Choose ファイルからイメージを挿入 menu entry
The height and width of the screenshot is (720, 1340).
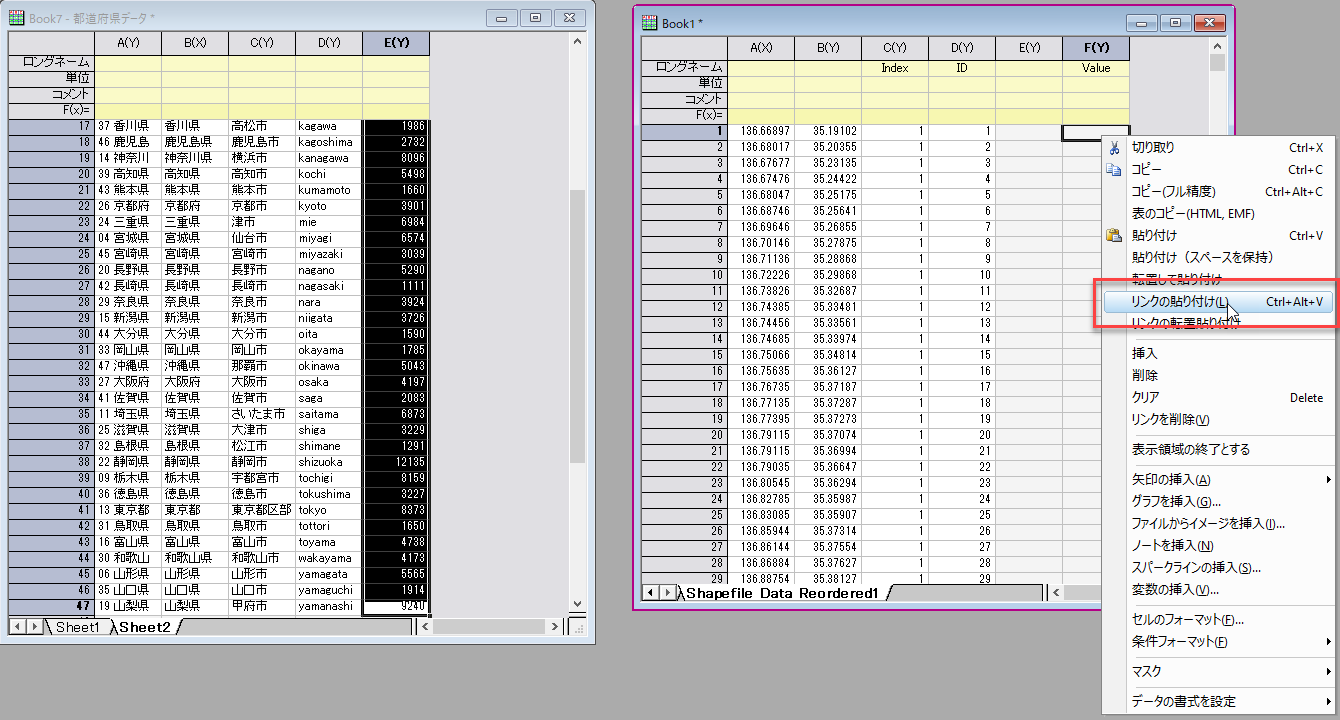1218,523
